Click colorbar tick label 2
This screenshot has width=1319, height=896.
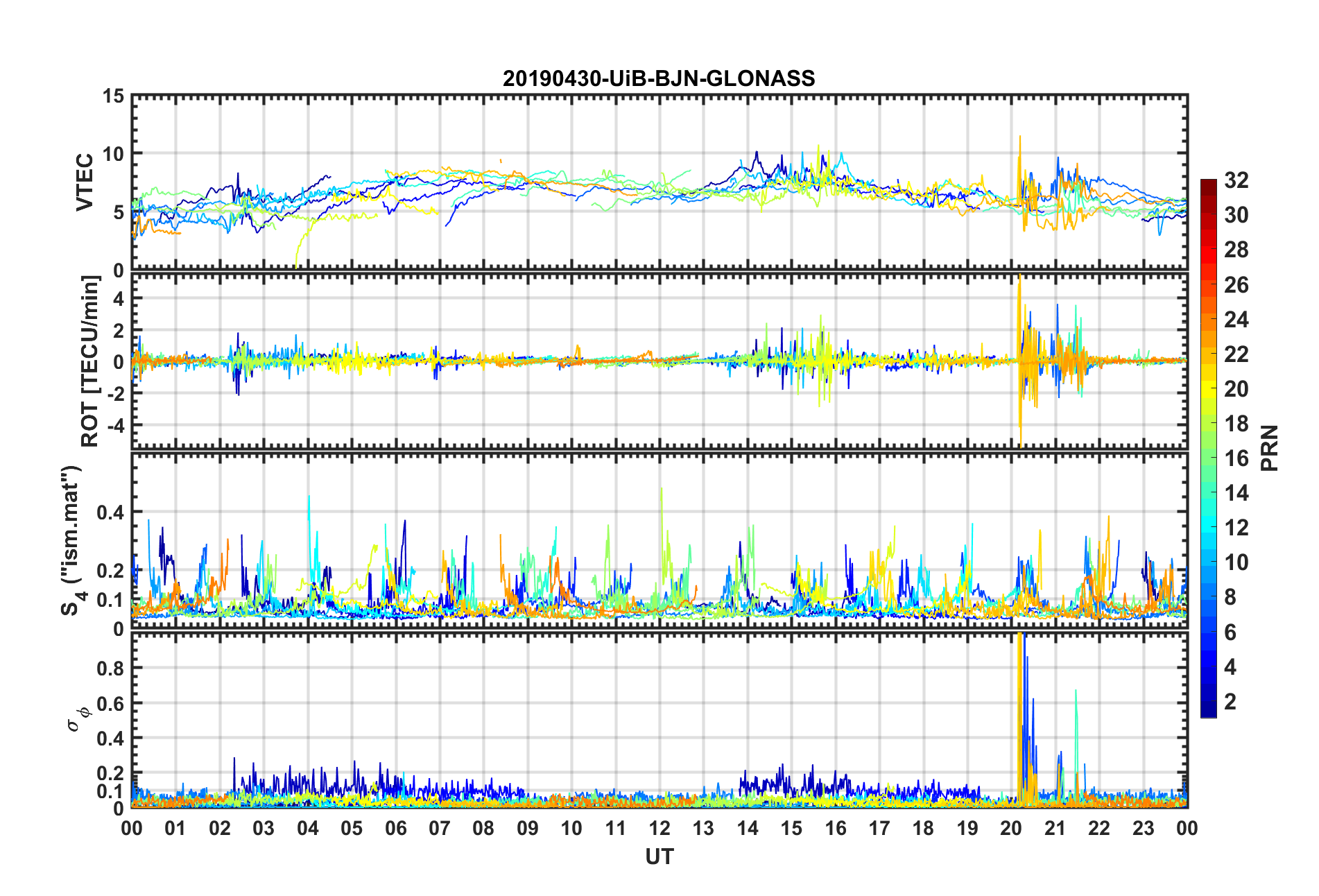click(x=1230, y=701)
